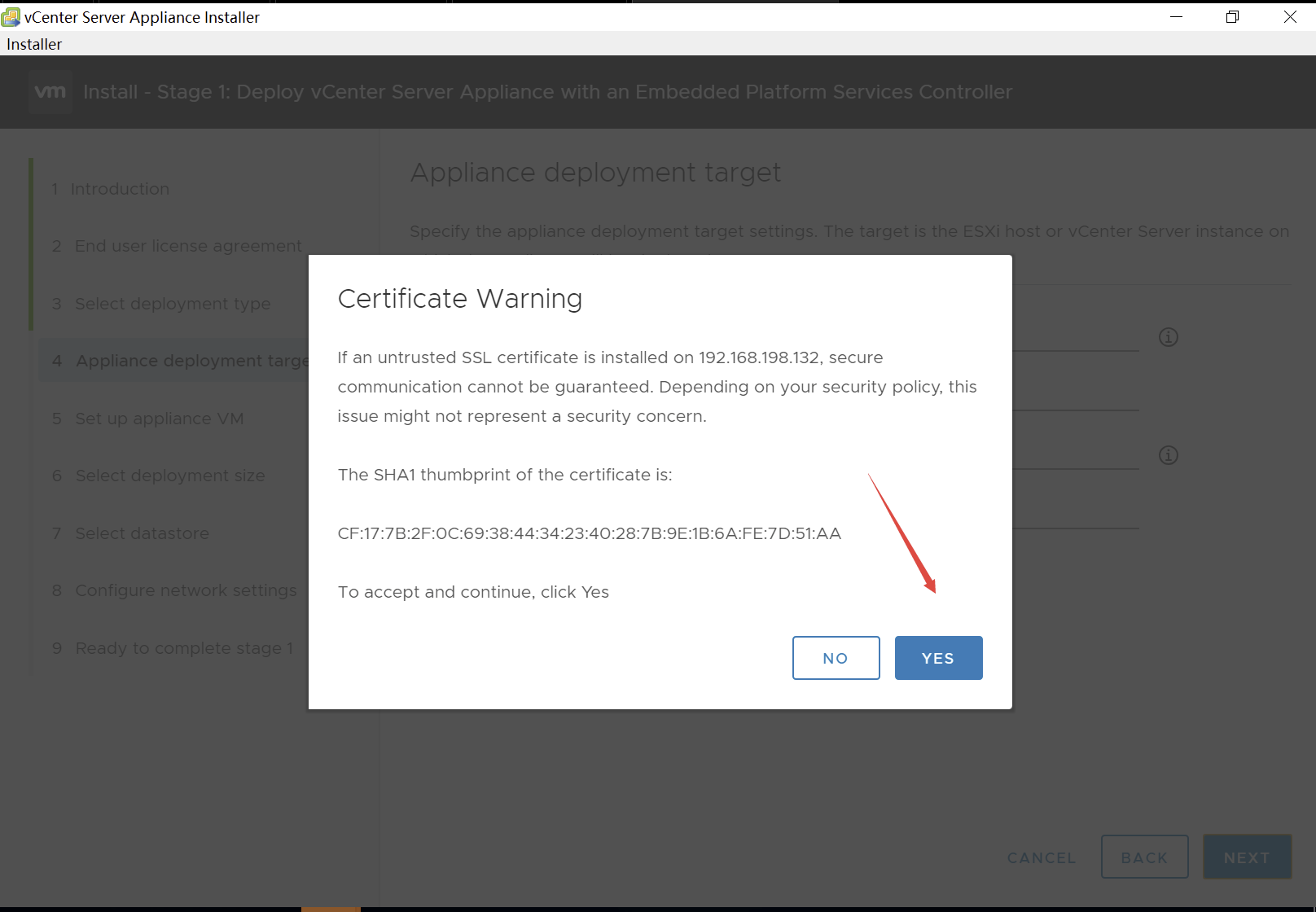Open the Installer menu
The image size is (1316, 912).
click(34, 44)
